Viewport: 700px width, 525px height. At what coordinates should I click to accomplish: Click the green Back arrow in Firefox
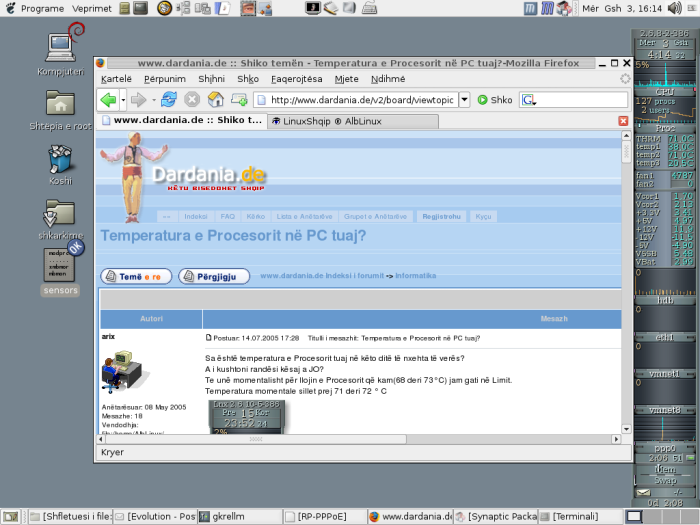[x=108, y=100]
